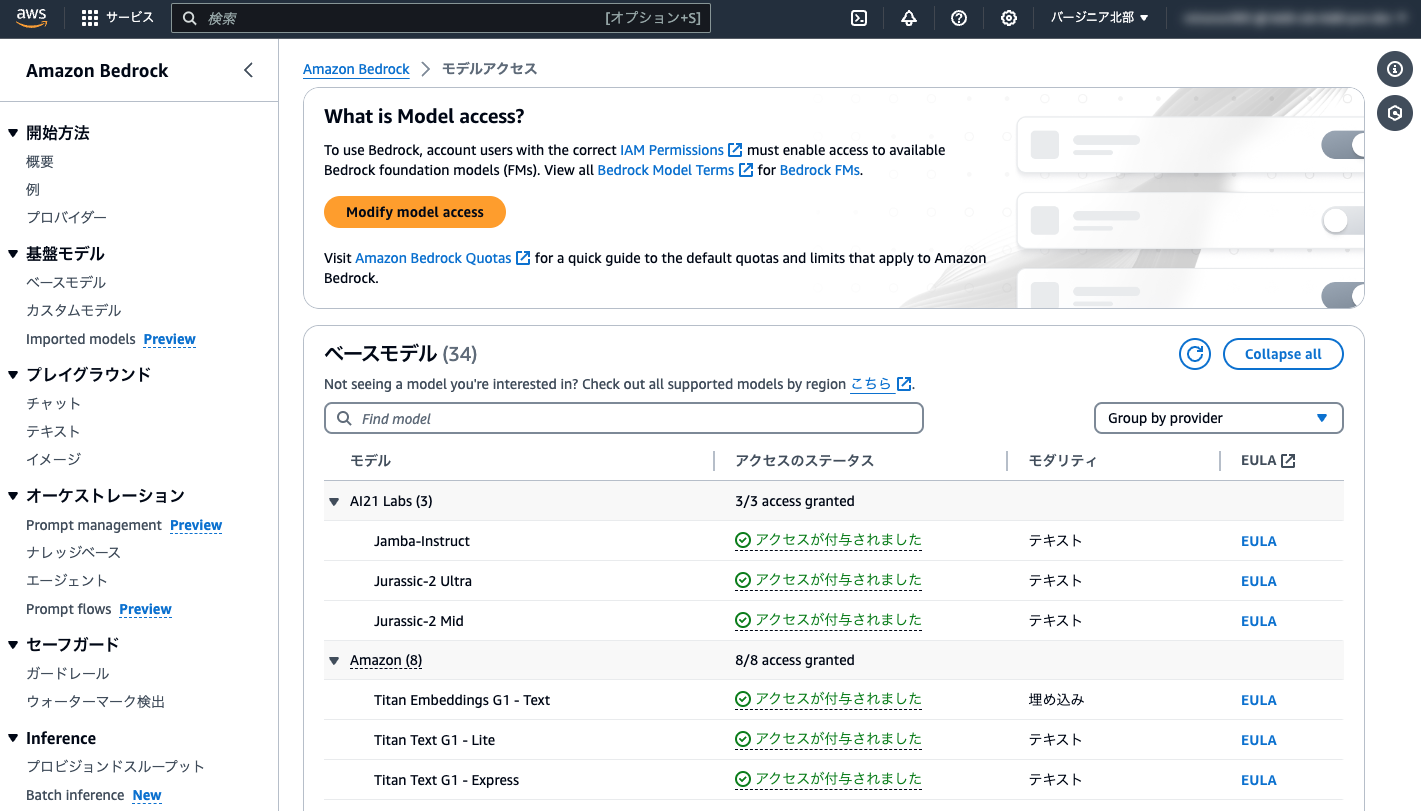Open the Bedrock FMs link

click(819, 170)
